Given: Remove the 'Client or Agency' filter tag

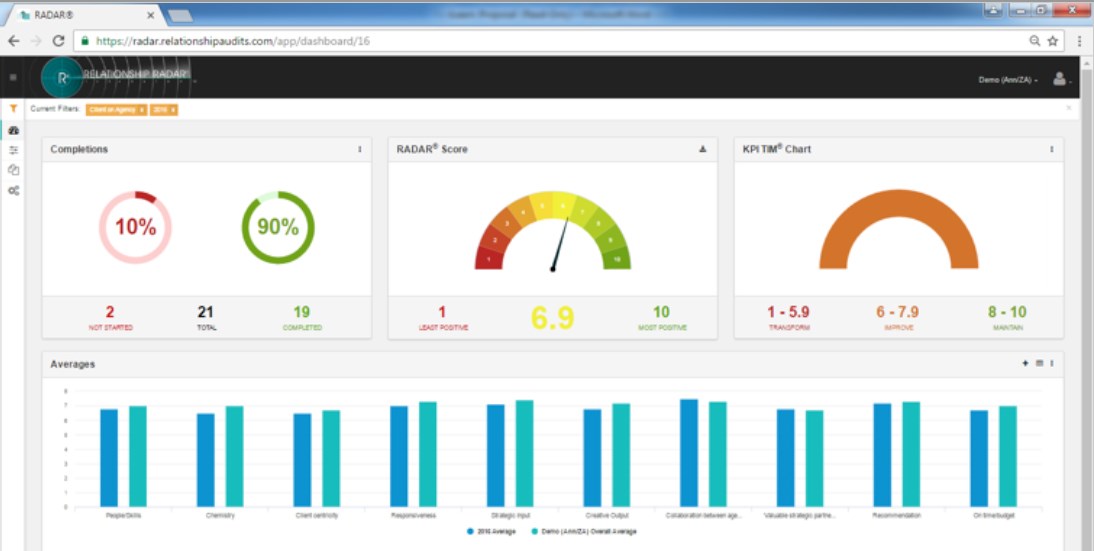Looking at the screenshot, I should [x=142, y=110].
